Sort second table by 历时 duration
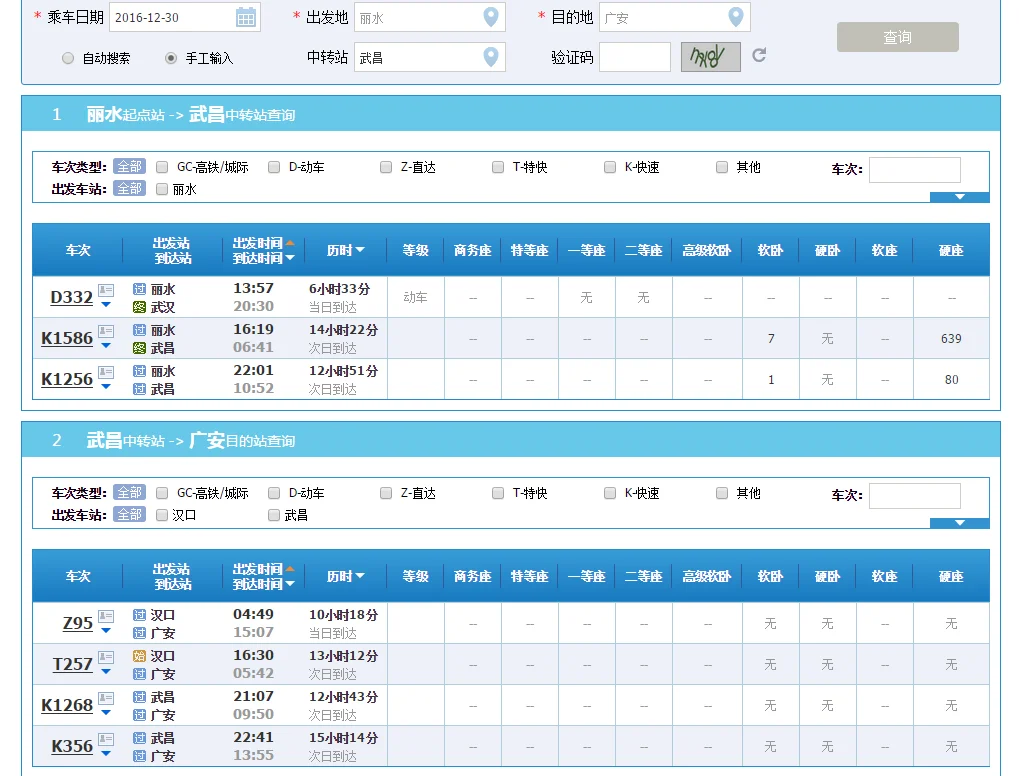 pos(345,576)
